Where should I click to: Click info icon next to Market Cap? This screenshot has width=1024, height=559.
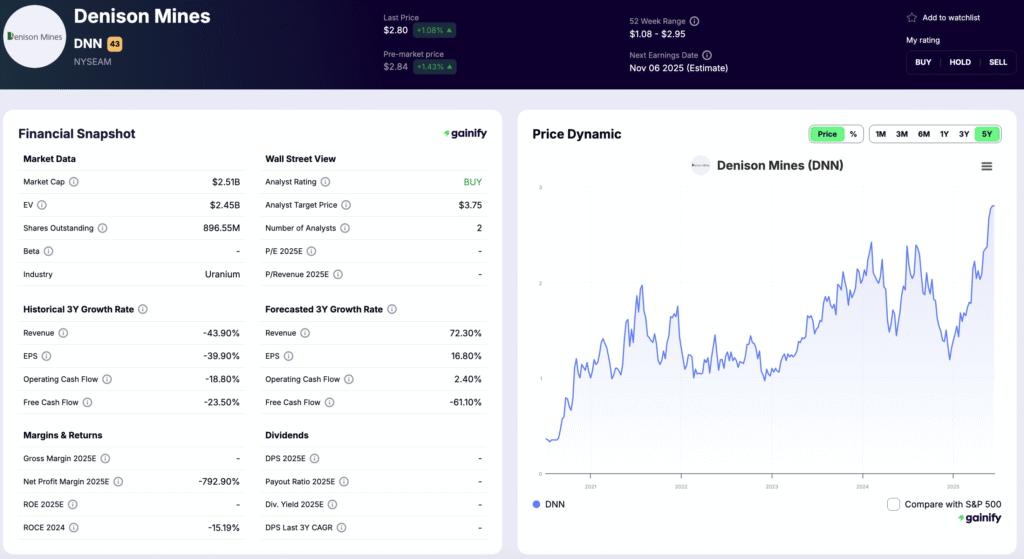(74, 182)
